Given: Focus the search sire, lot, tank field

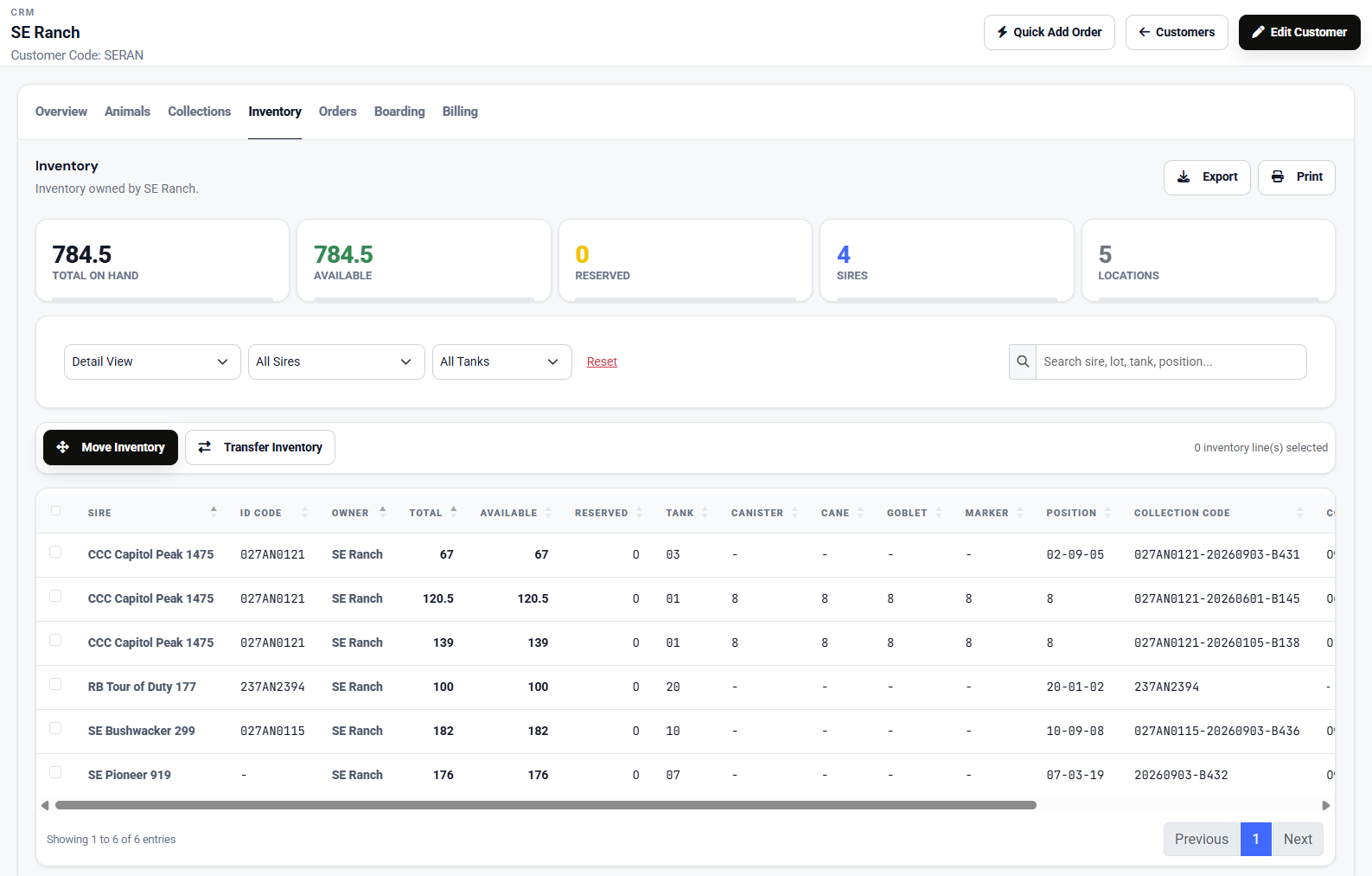Looking at the screenshot, I should point(1171,361).
